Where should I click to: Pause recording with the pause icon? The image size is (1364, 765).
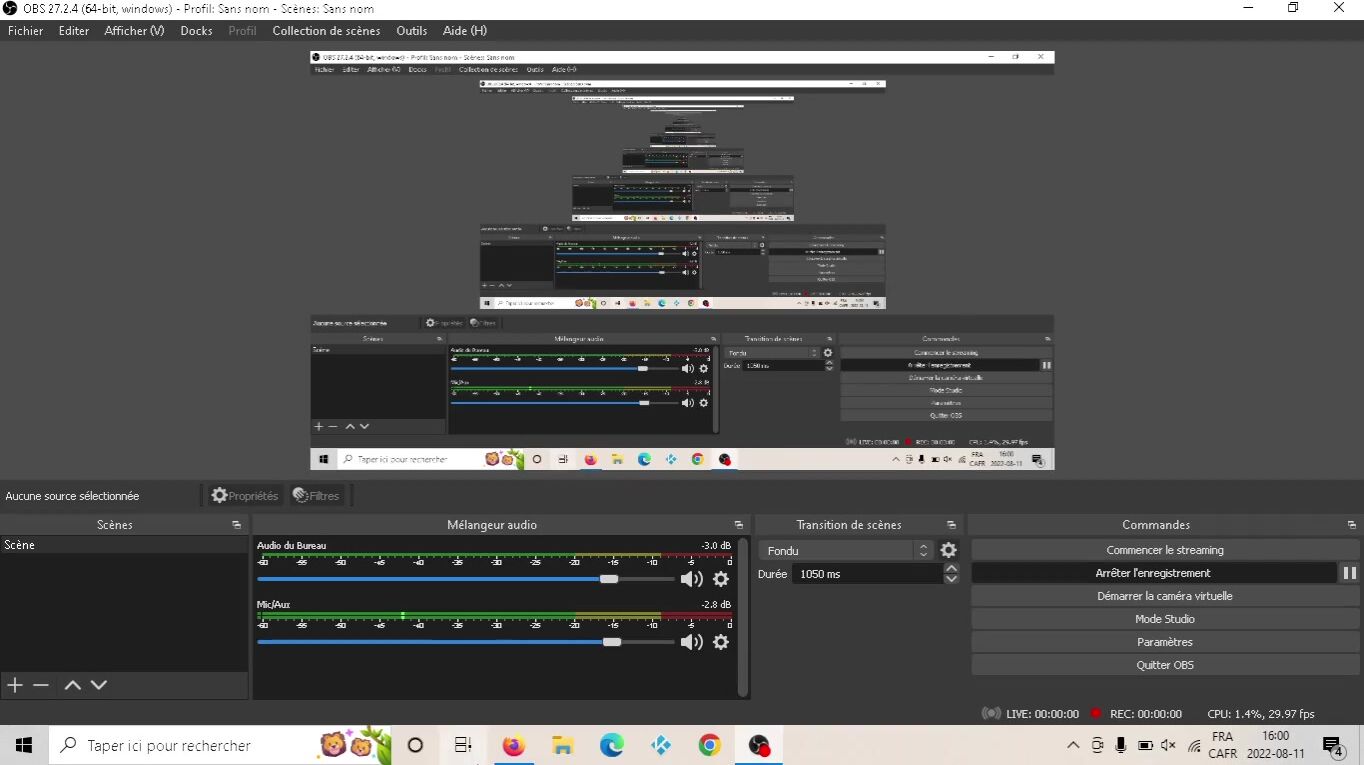coord(1349,573)
